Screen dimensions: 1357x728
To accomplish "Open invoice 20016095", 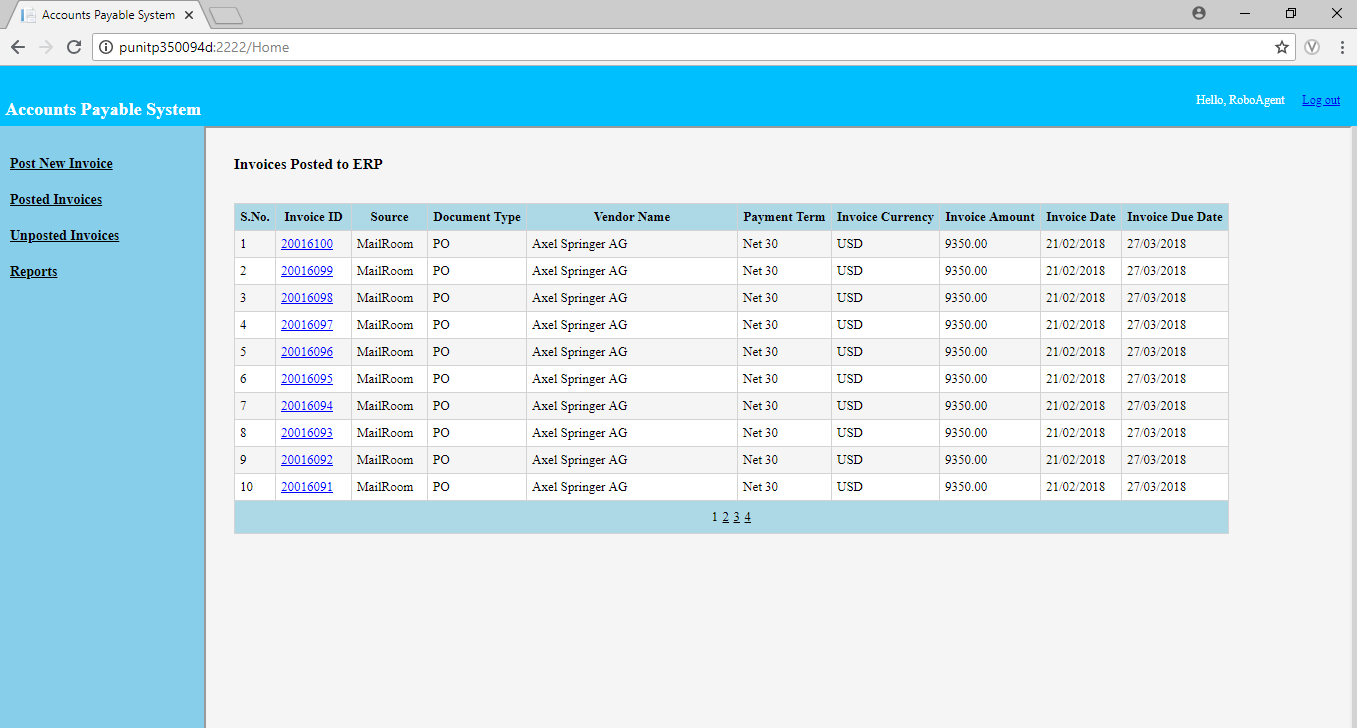I will [307, 379].
